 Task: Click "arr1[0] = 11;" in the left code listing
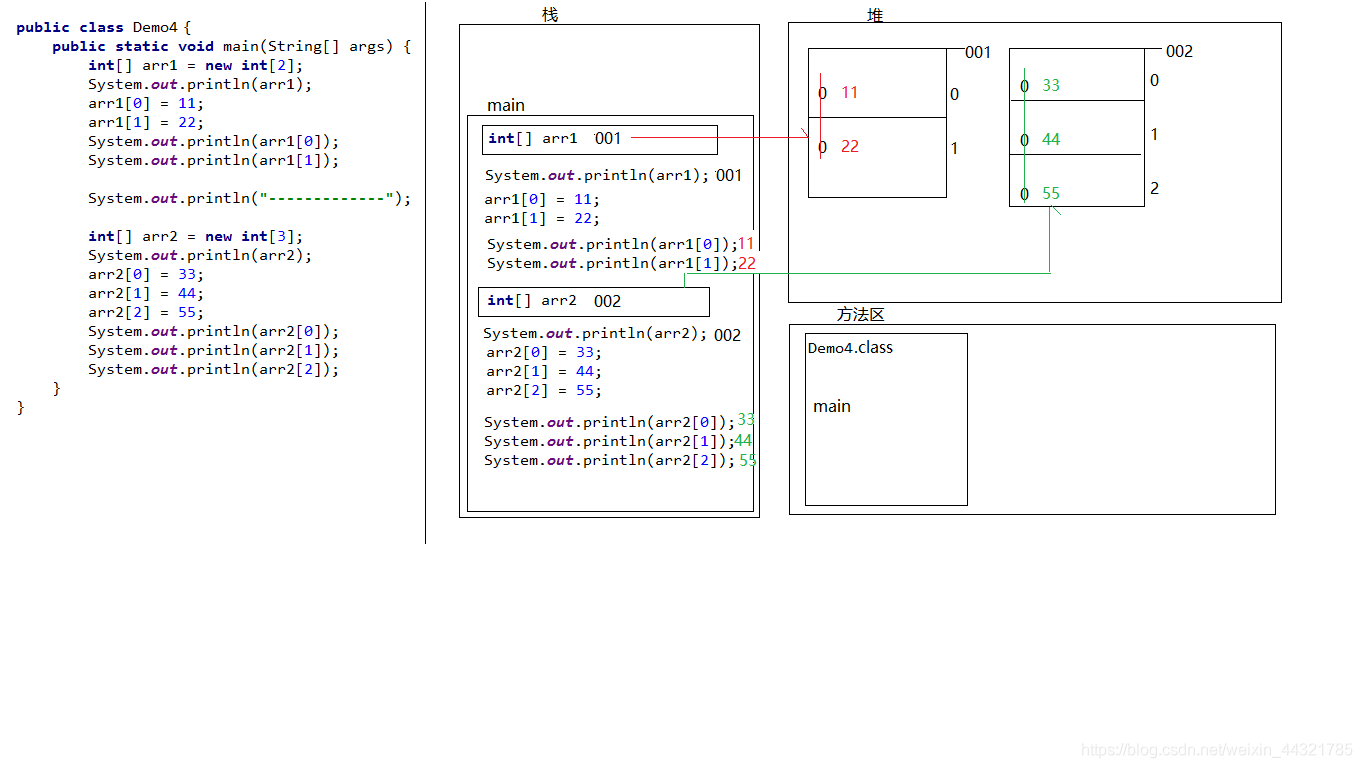(x=146, y=103)
